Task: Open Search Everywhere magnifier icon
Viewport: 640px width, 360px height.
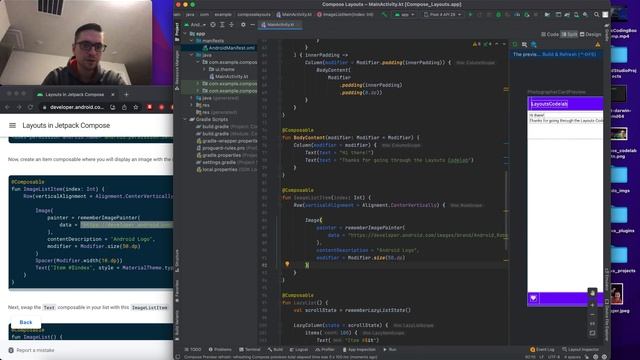Action: [x=596, y=14]
